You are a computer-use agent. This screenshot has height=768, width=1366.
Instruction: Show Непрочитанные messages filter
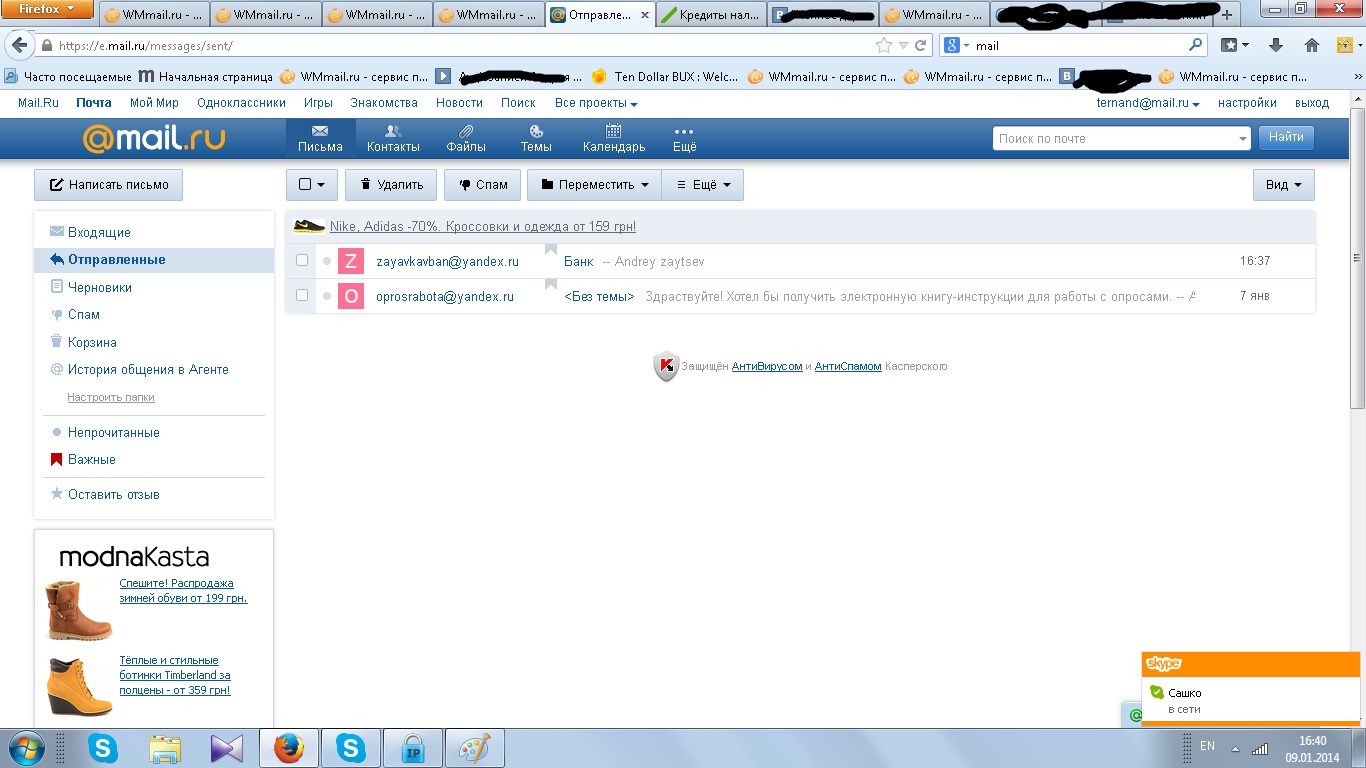coord(114,432)
